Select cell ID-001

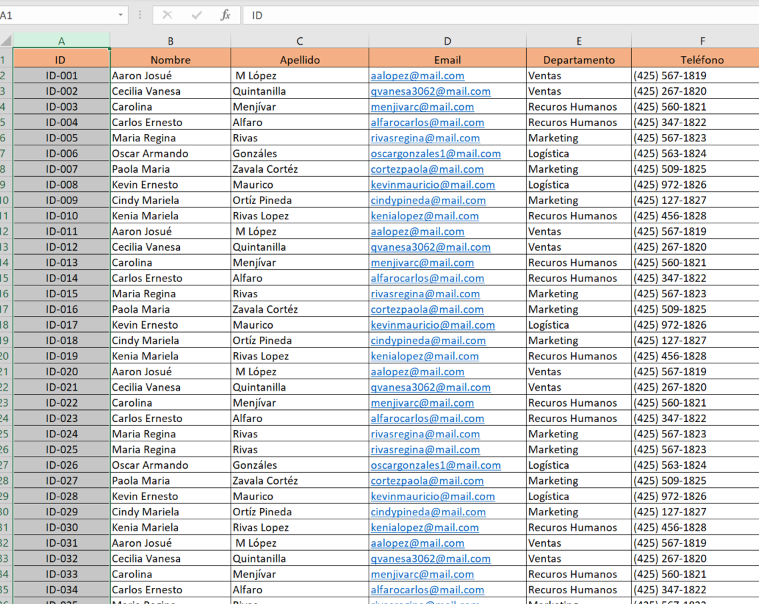tap(61, 76)
